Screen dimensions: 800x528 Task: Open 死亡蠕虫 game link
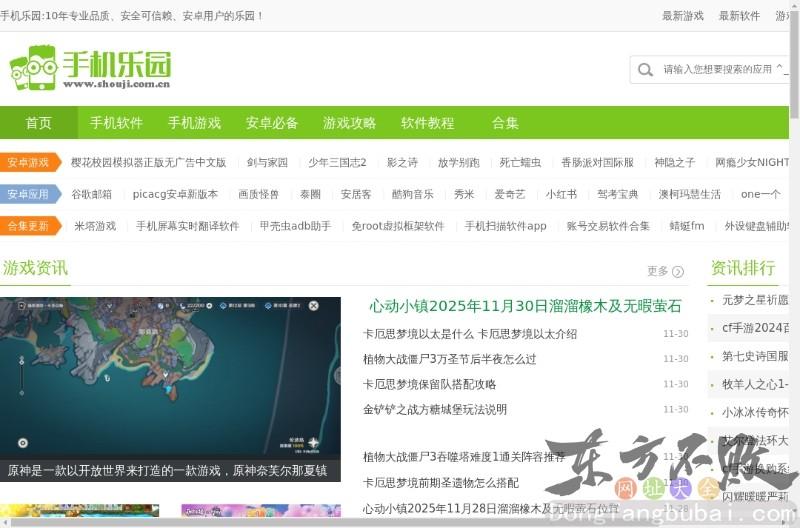coord(520,163)
